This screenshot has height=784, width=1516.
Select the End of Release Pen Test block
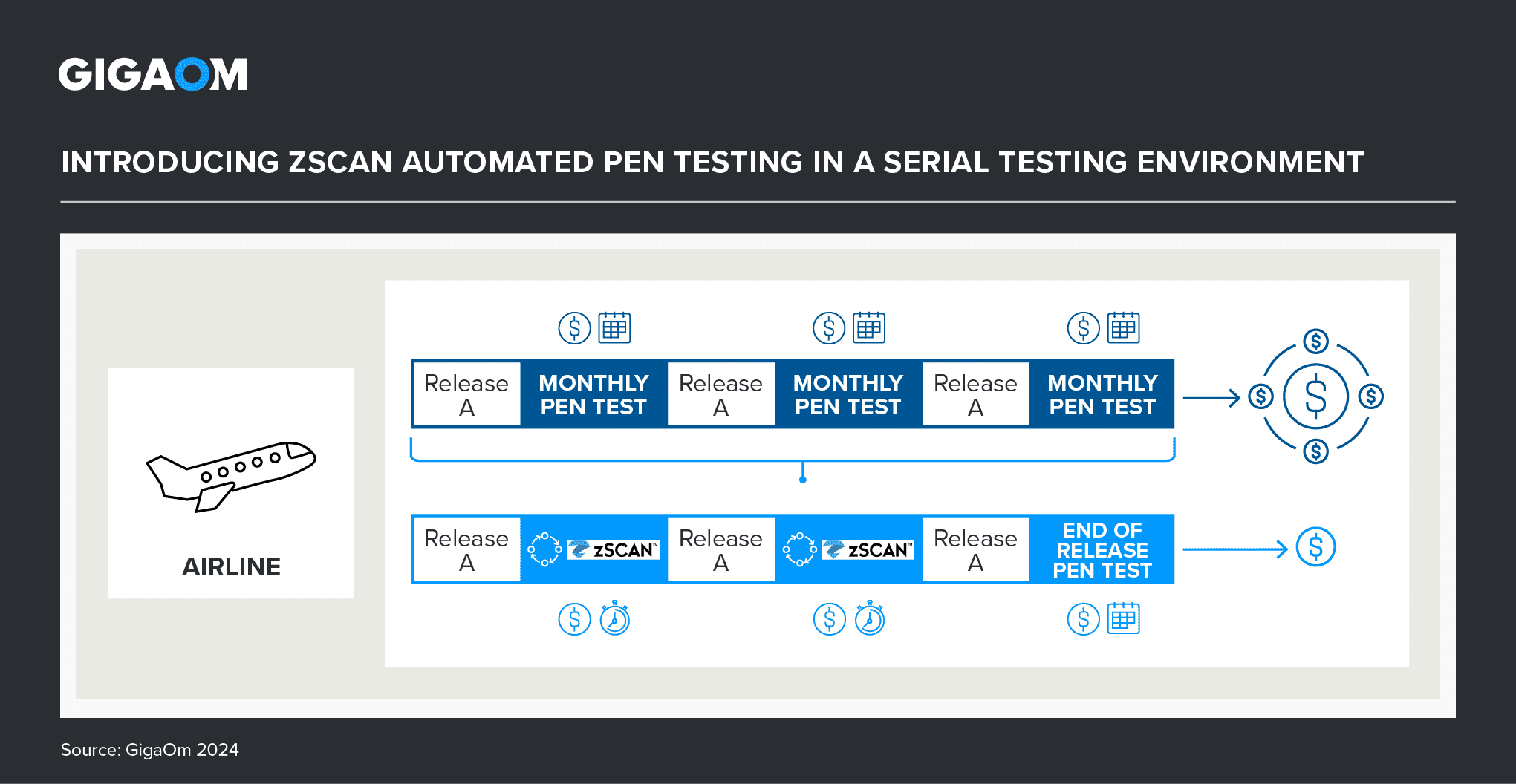point(1102,549)
